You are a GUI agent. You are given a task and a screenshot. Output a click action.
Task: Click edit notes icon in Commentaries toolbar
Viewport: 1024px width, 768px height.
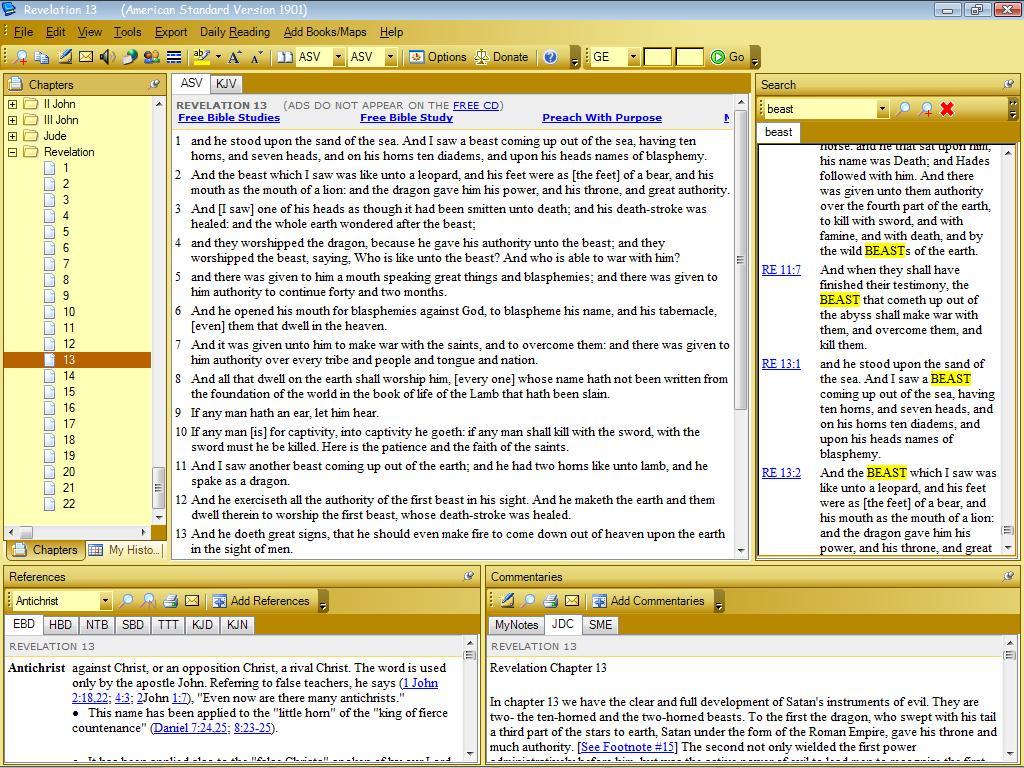507,600
